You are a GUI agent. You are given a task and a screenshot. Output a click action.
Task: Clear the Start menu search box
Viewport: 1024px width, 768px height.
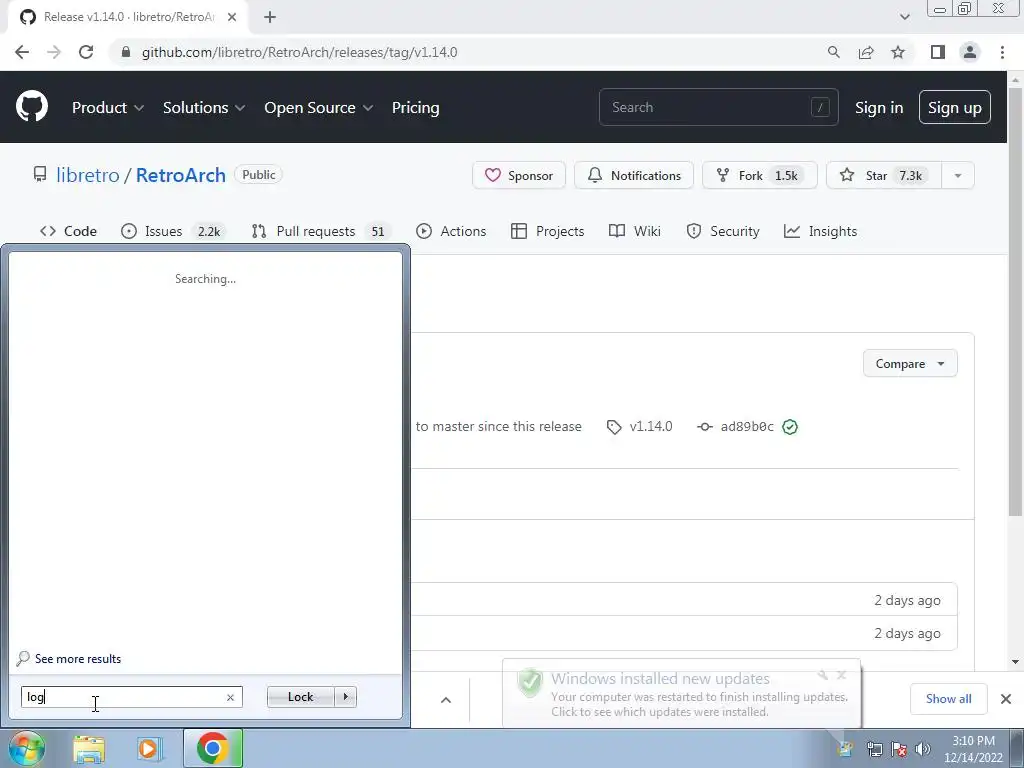[x=230, y=697]
